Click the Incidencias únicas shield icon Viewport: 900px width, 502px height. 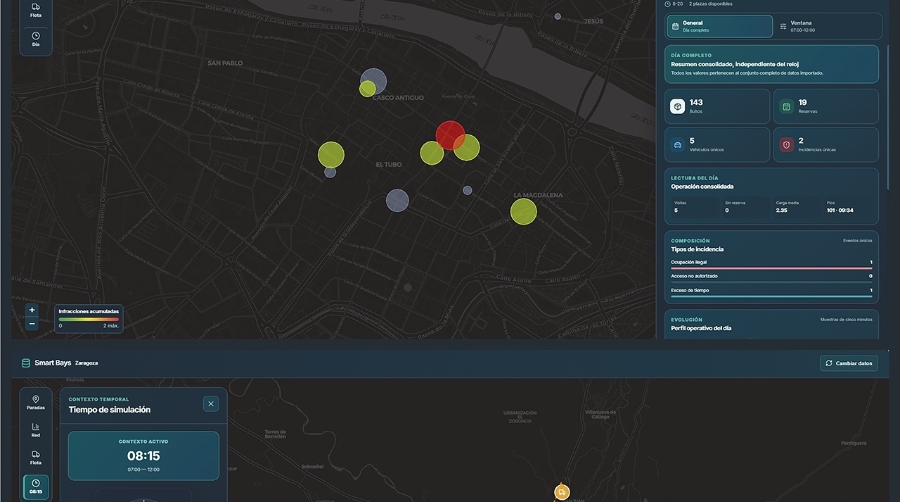click(786, 145)
